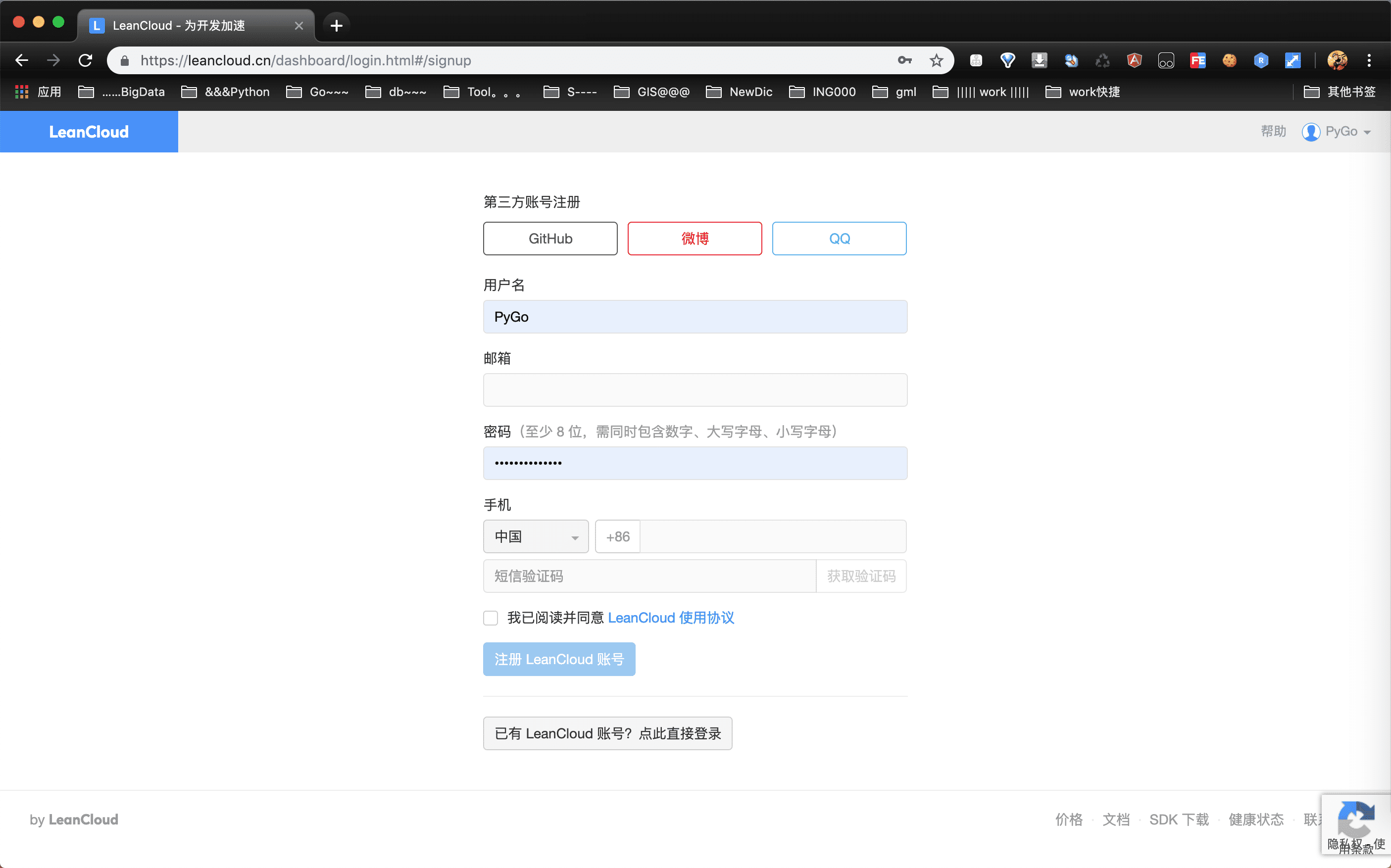Click the 微博 registration button
Viewport: 1391px width, 868px height.
pos(695,238)
